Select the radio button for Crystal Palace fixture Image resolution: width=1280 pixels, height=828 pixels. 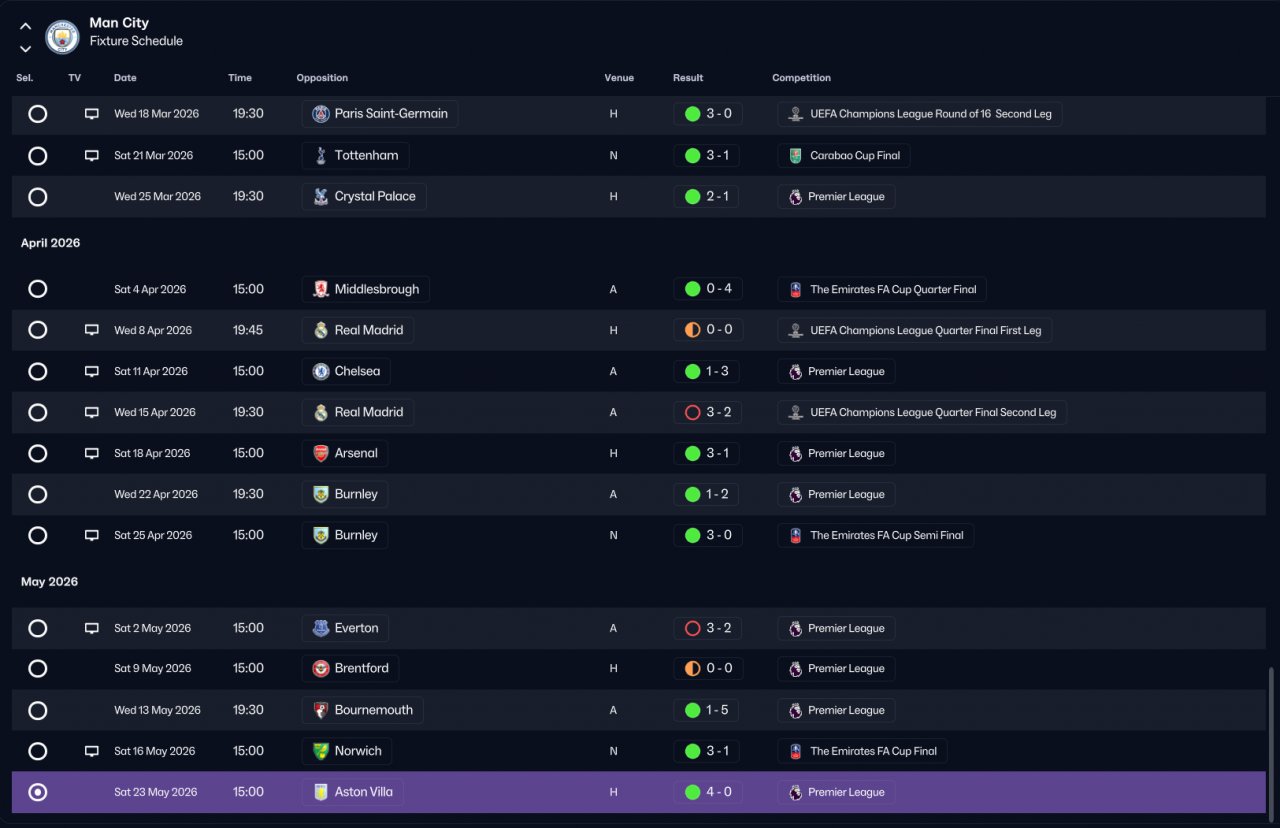[x=37, y=196]
